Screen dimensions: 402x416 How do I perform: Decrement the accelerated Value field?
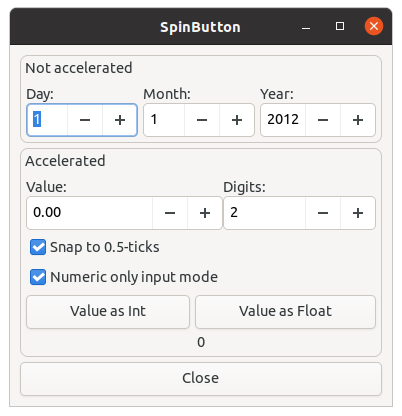pos(170,213)
